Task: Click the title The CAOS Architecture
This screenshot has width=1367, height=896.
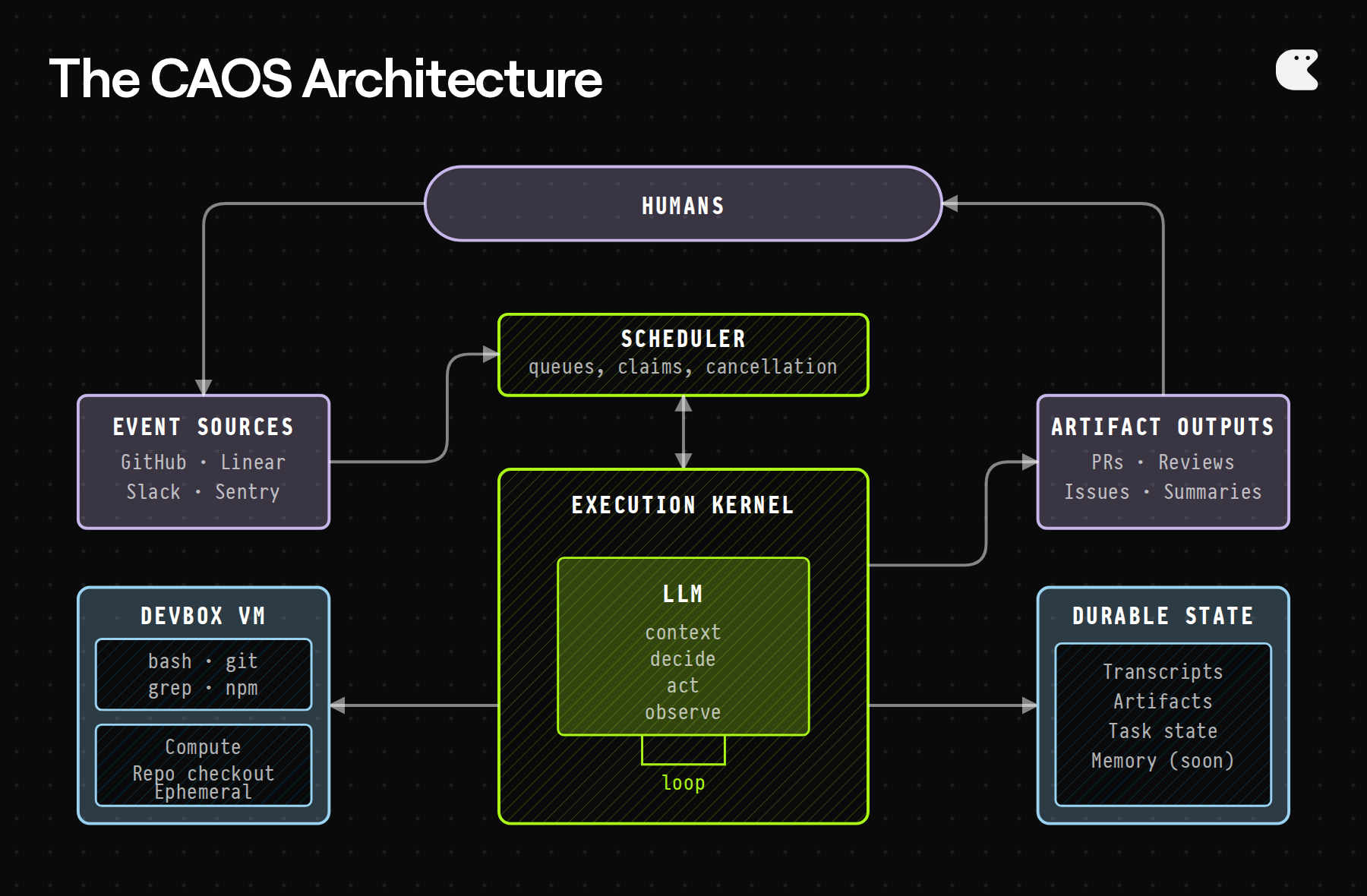Action: tap(327, 78)
